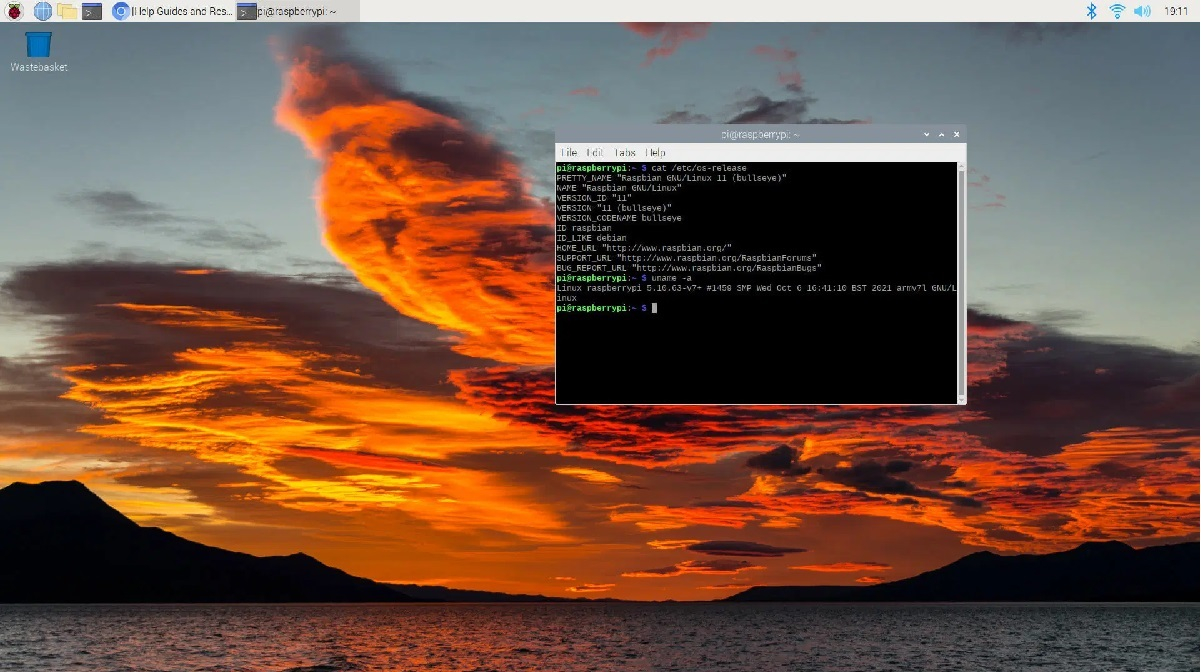Open the Bluetooth tray menu
1201x672 pixels.
(x=1092, y=11)
